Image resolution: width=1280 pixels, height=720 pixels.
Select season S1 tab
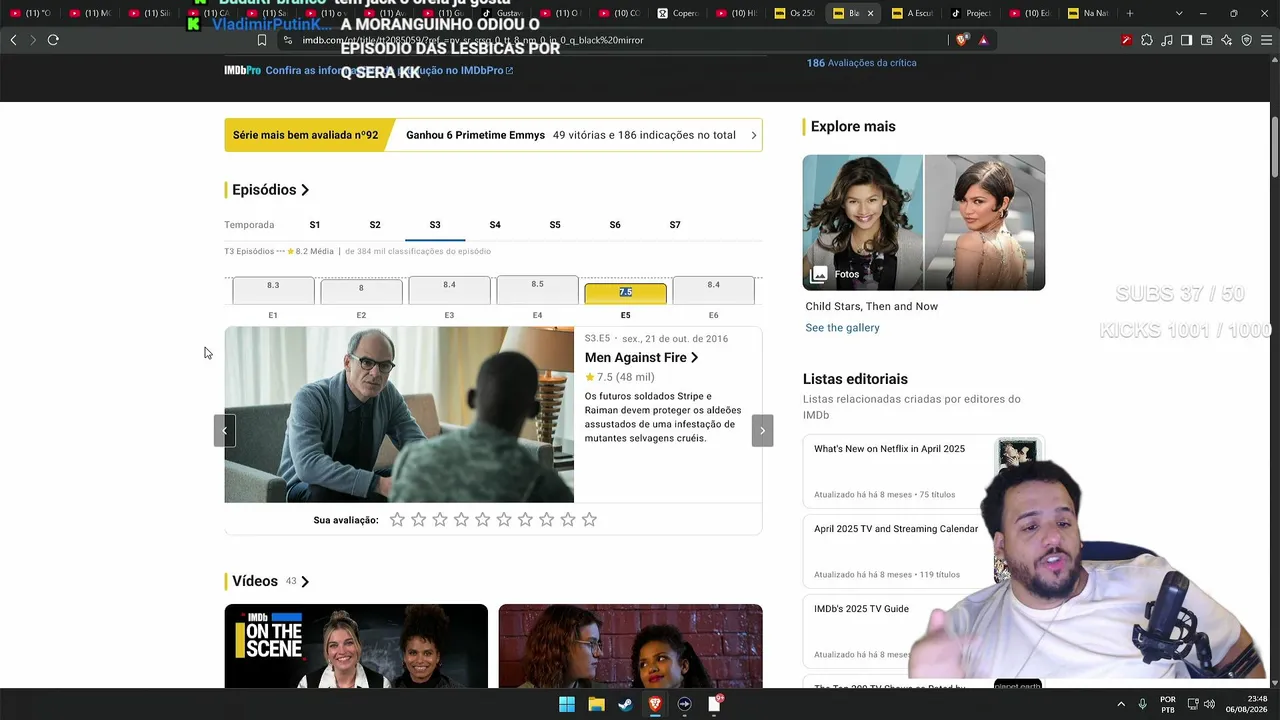tap(315, 225)
